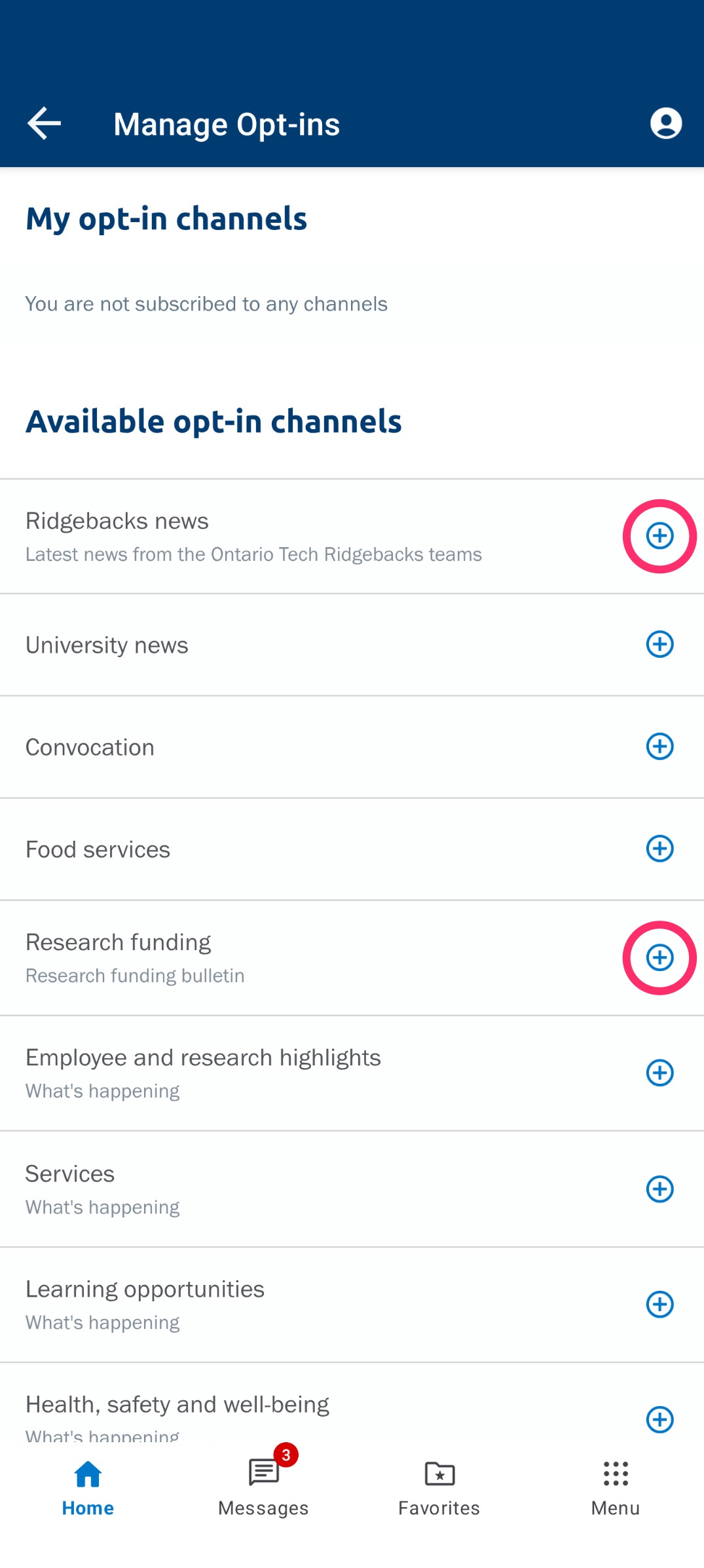Select the Ridgebacks news row title
This screenshot has width=704, height=1568.
click(117, 521)
